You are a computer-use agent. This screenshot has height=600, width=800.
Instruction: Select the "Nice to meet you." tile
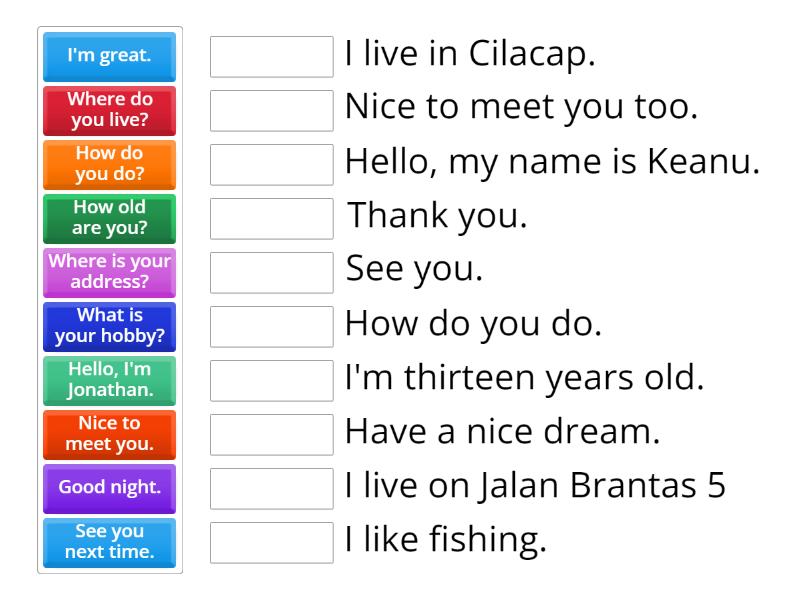point(109,435)
